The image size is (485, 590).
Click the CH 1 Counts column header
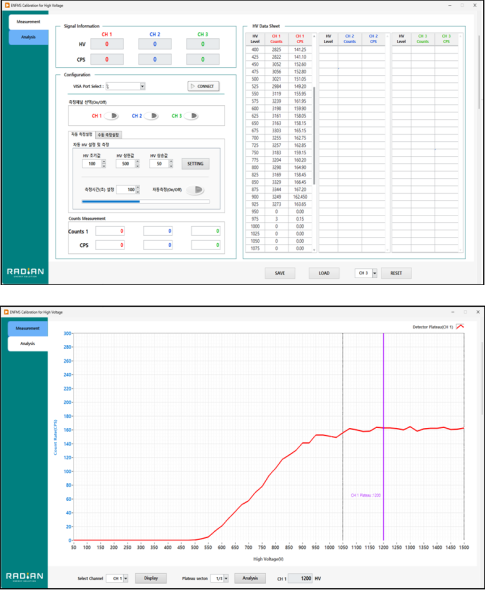[276, 39]
